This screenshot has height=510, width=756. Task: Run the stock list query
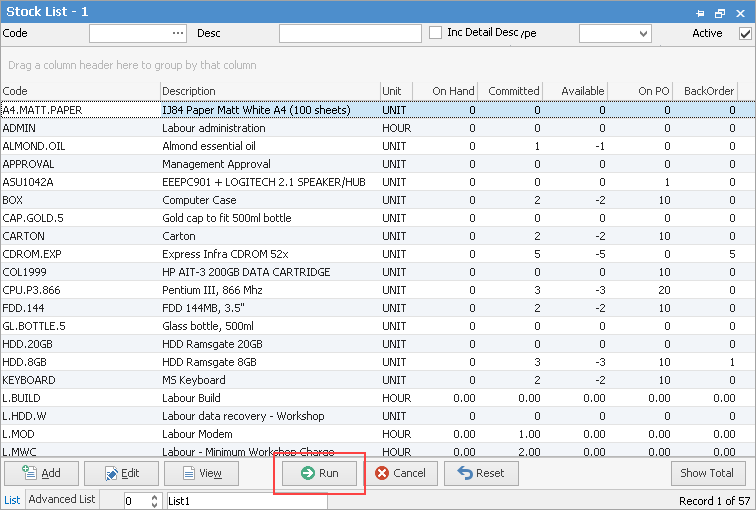[320, 473]
